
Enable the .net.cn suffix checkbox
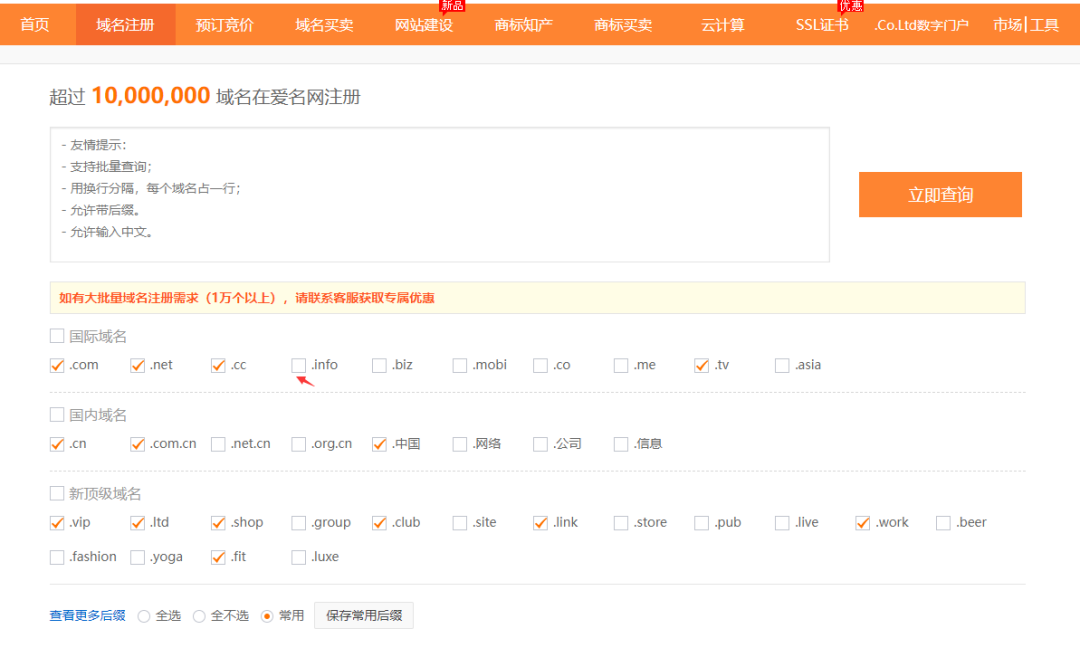[x=218, y=444]
